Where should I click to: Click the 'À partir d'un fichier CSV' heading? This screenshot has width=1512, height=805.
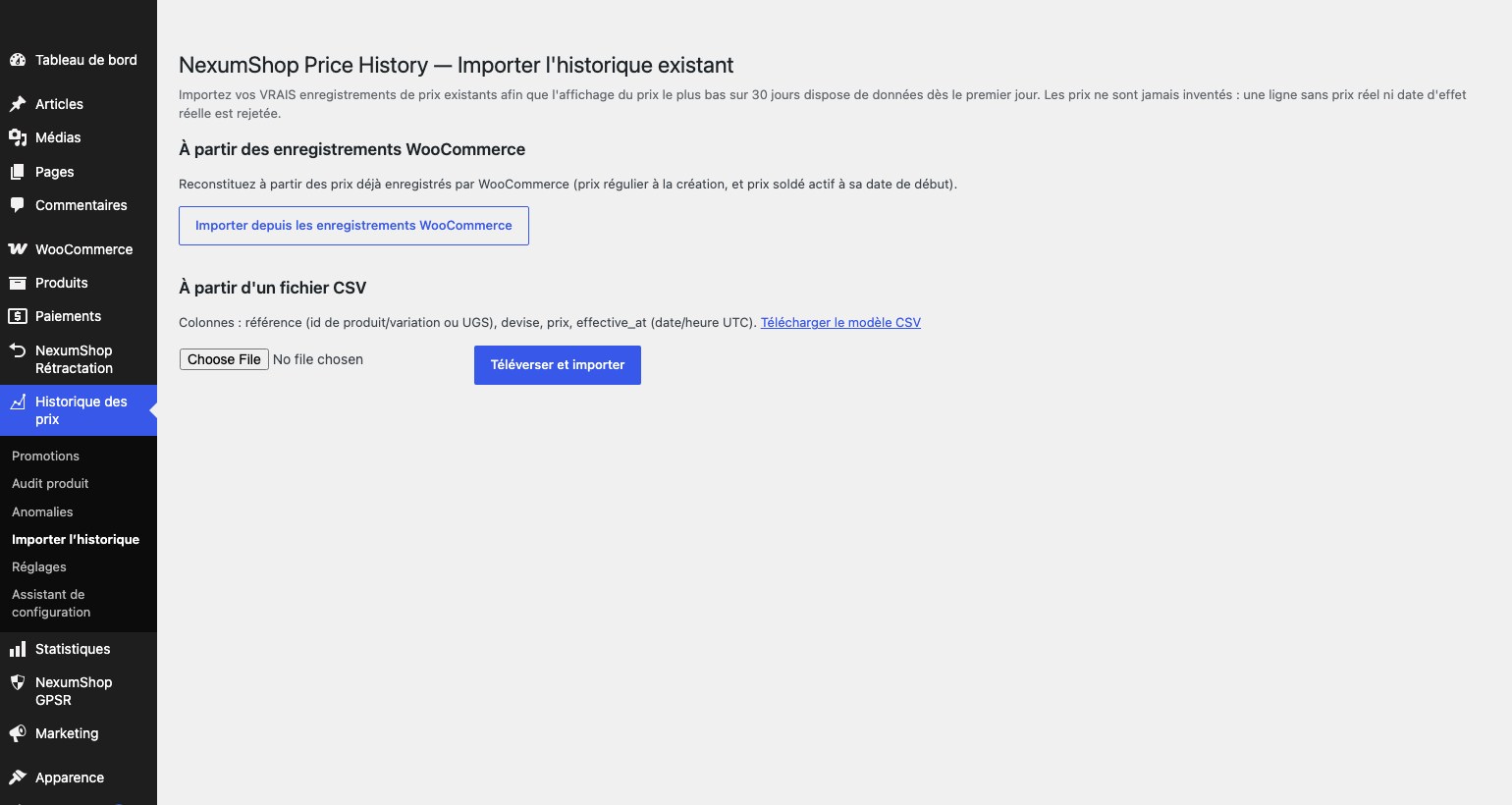(273, 288)
